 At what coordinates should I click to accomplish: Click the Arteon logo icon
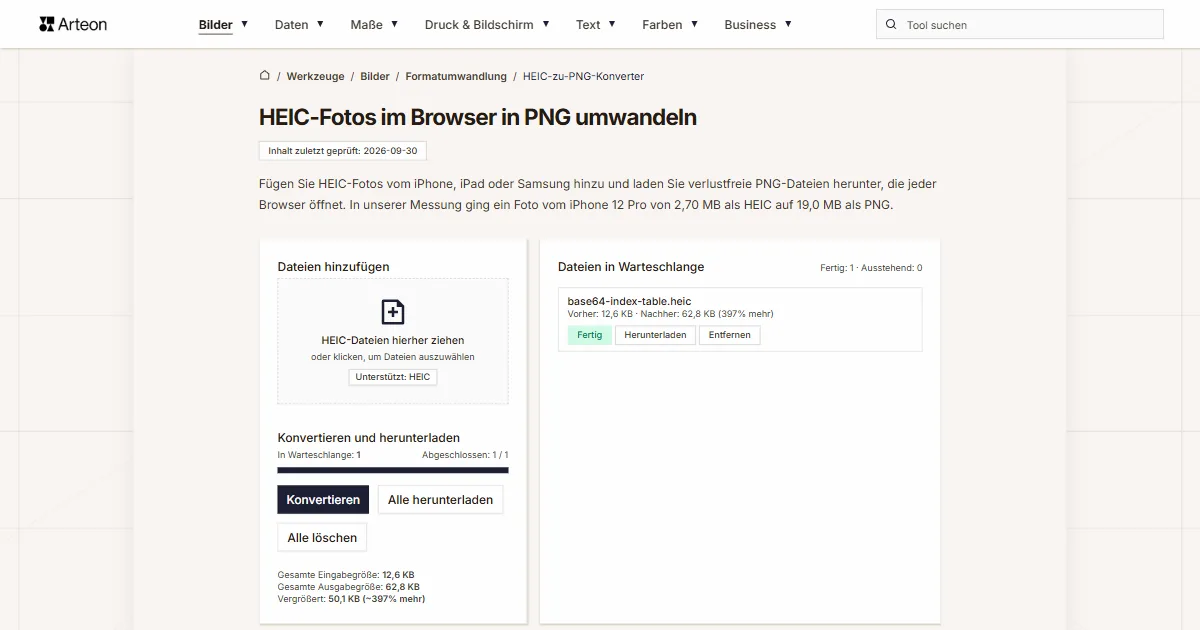47,24
